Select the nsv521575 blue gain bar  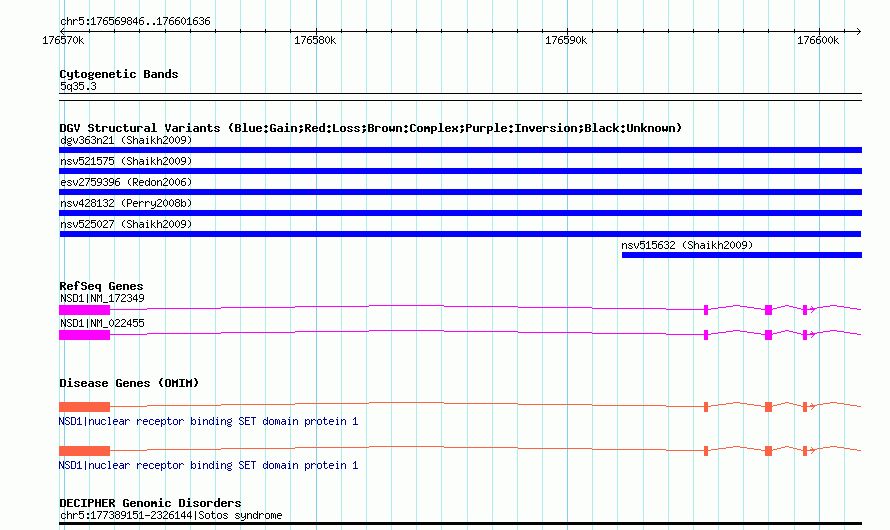[x=460, y=171]
